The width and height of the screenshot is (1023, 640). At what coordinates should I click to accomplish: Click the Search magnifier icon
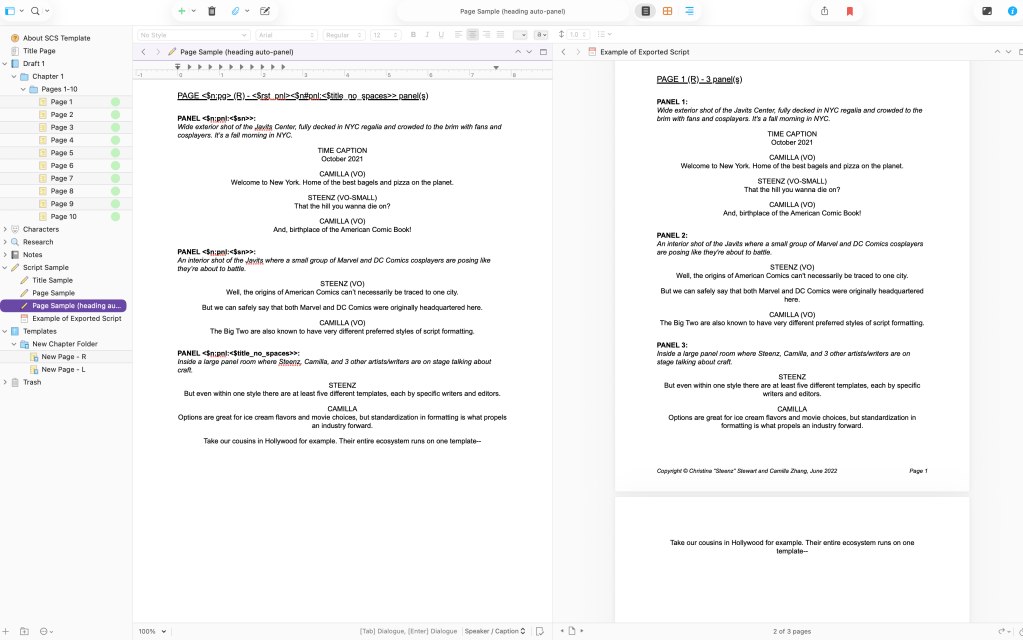pos(36,11)
